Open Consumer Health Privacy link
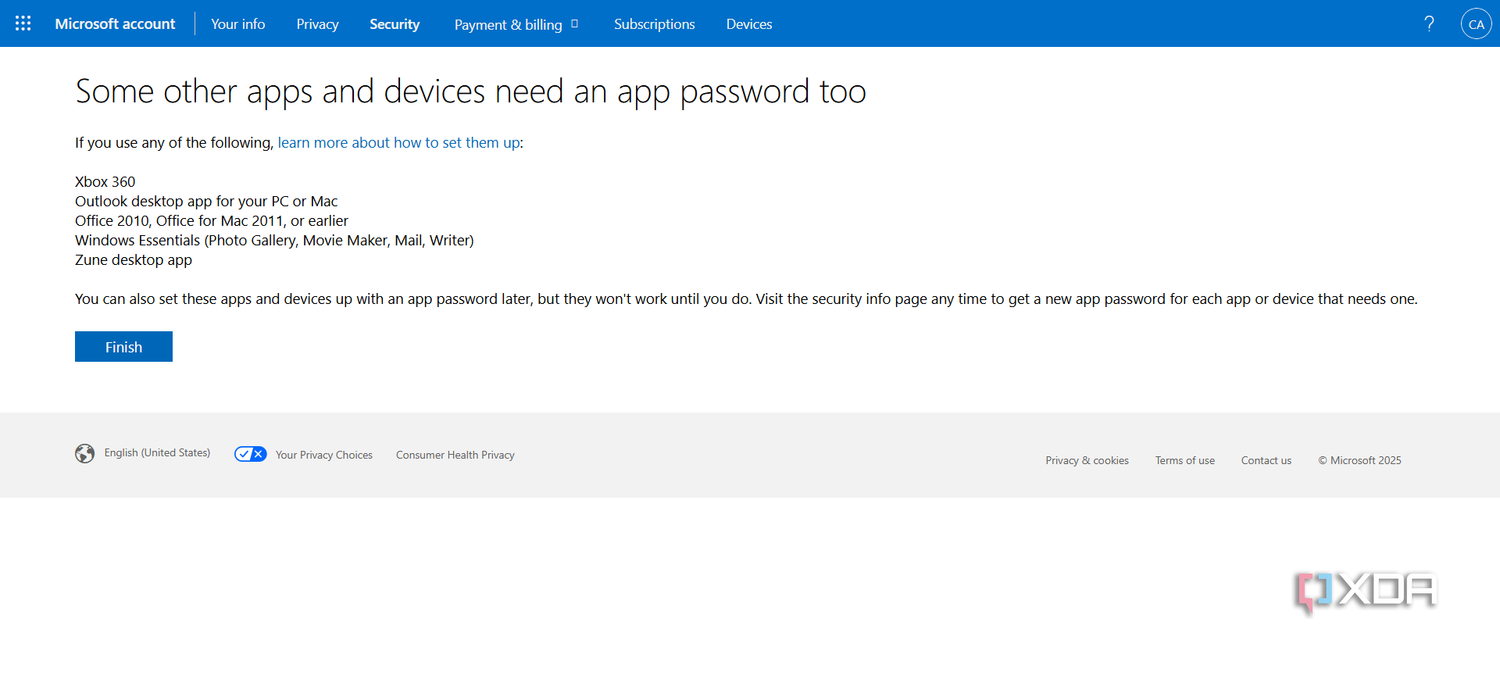 pyautogui.click(x=455, y=455)
